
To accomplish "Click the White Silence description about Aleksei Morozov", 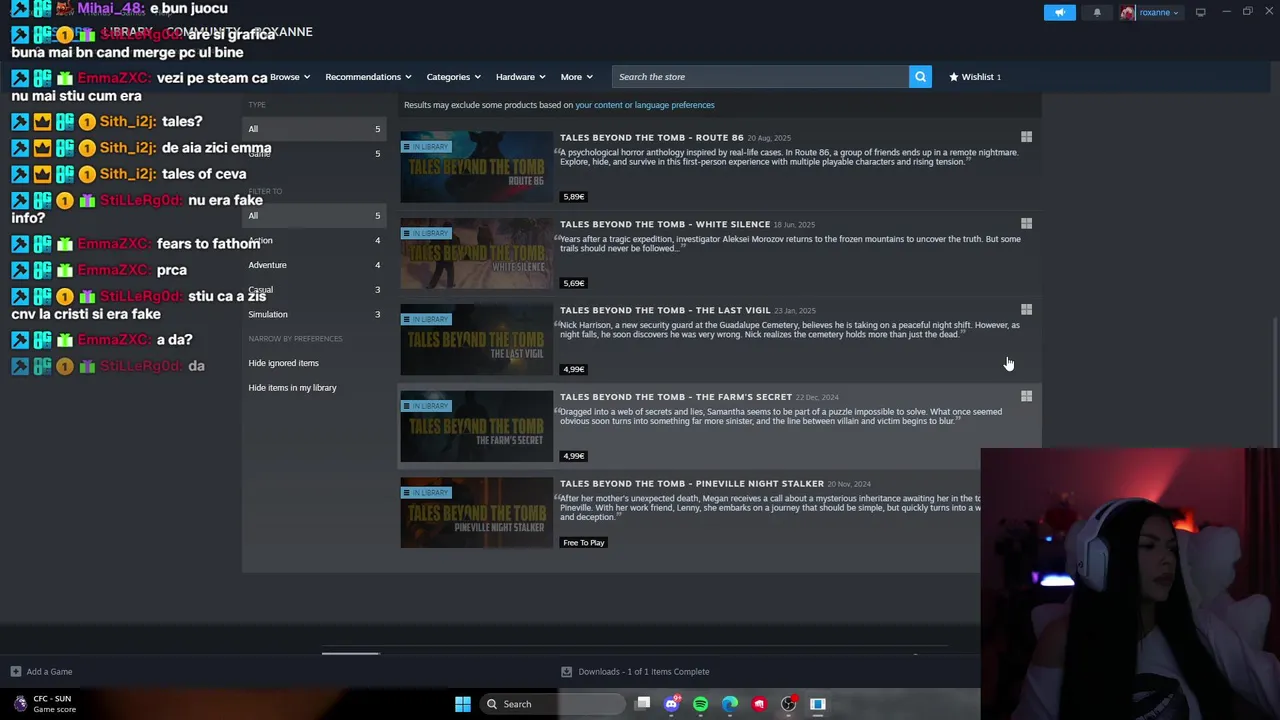I will click(790, 244).
